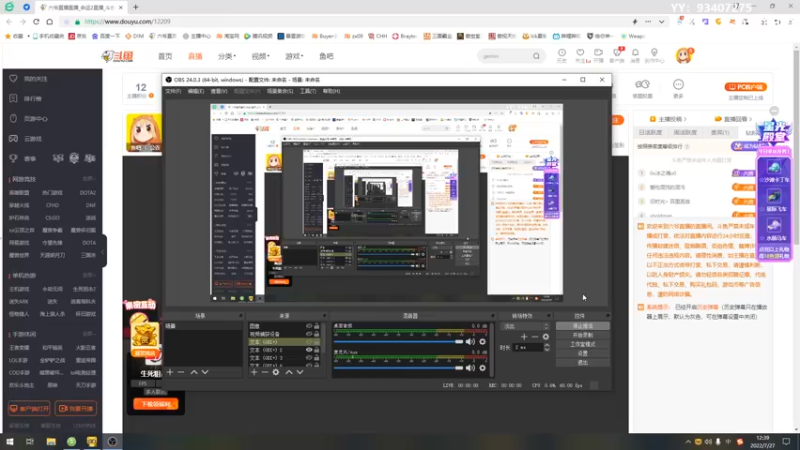Expand 直播回看 chevron link
This screenshot has width=800, height=450.
[734, 119]
